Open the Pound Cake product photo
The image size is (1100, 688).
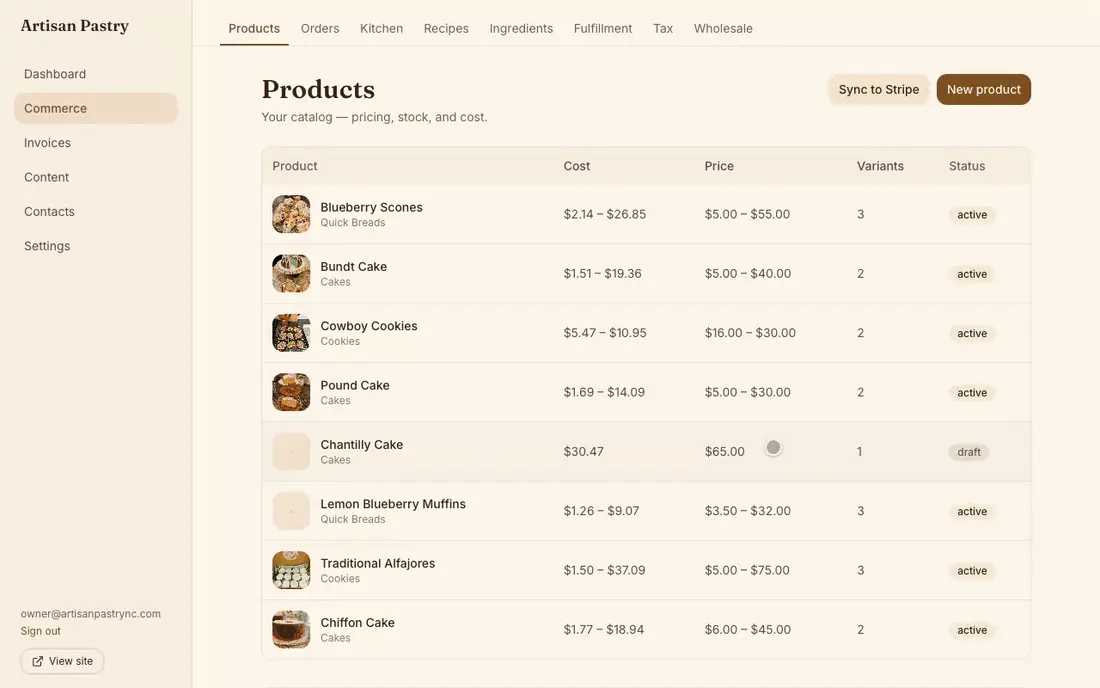tap(291, 392)
